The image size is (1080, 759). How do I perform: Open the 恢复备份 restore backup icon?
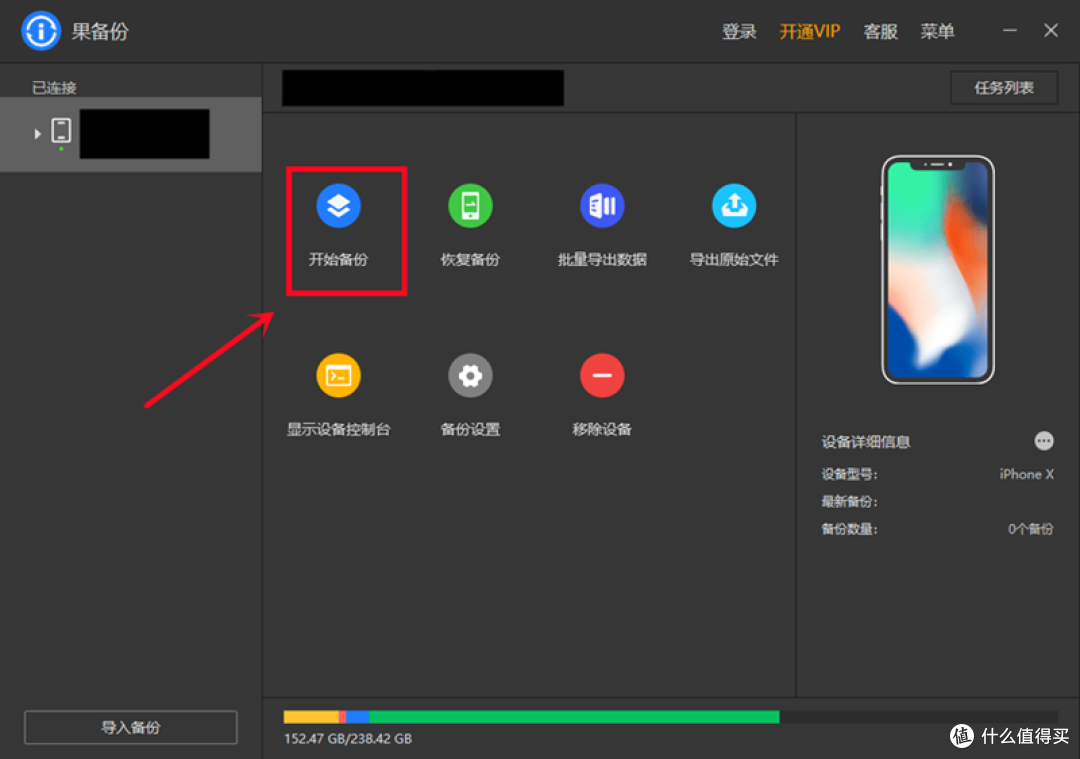click(x=470, y=205)
